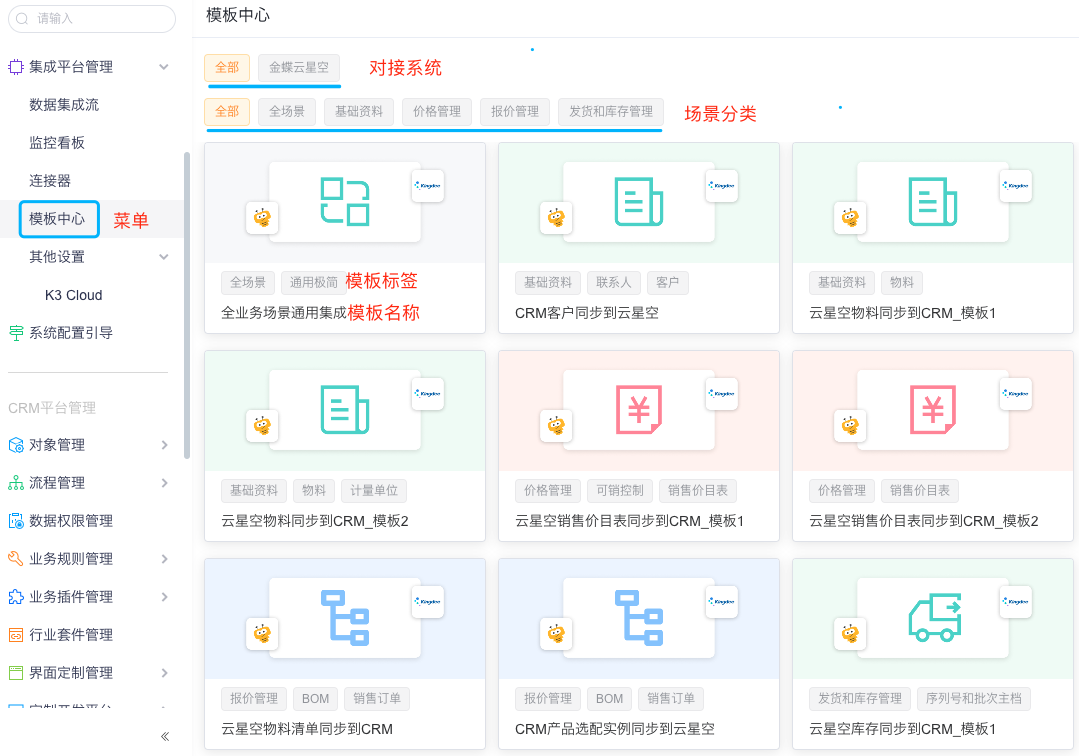
Task: Collapse sidebar with double-chevron icon
Action: pos(165,737)
